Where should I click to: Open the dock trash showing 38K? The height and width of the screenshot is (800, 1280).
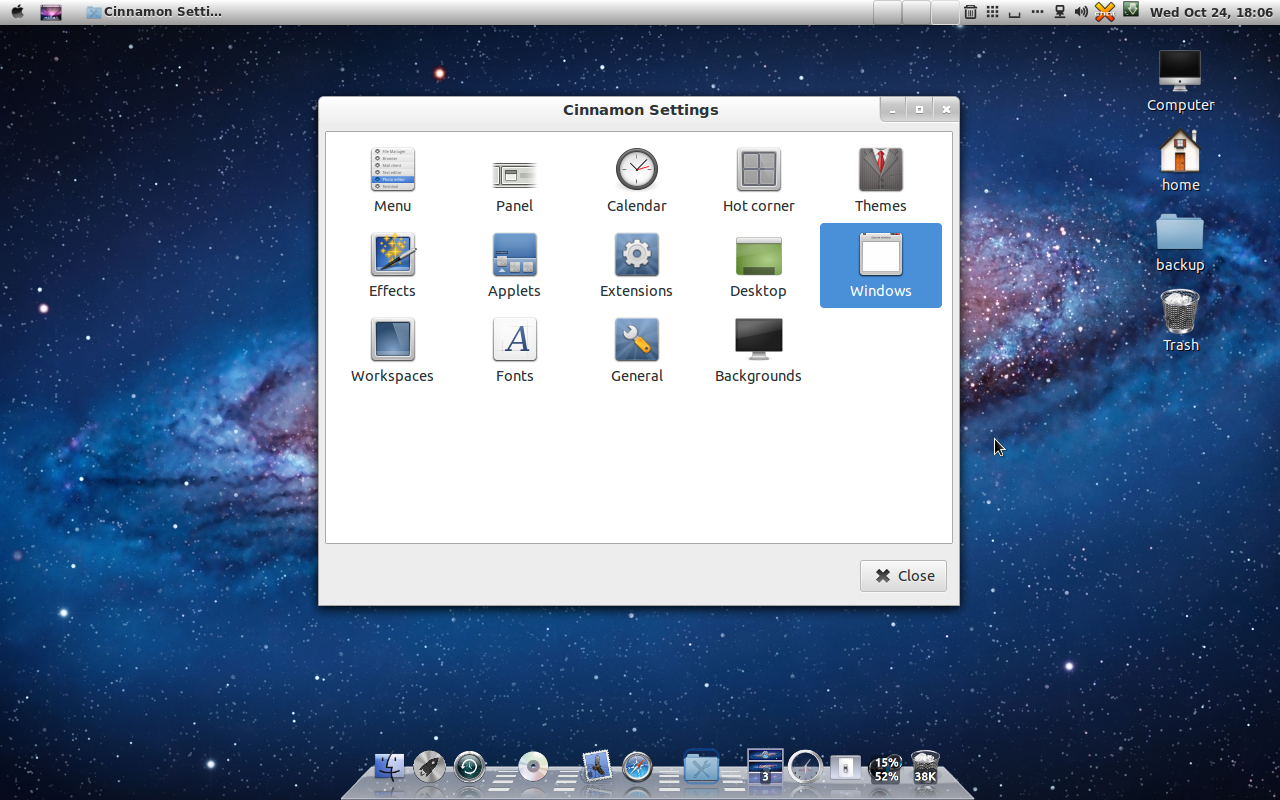925,767
